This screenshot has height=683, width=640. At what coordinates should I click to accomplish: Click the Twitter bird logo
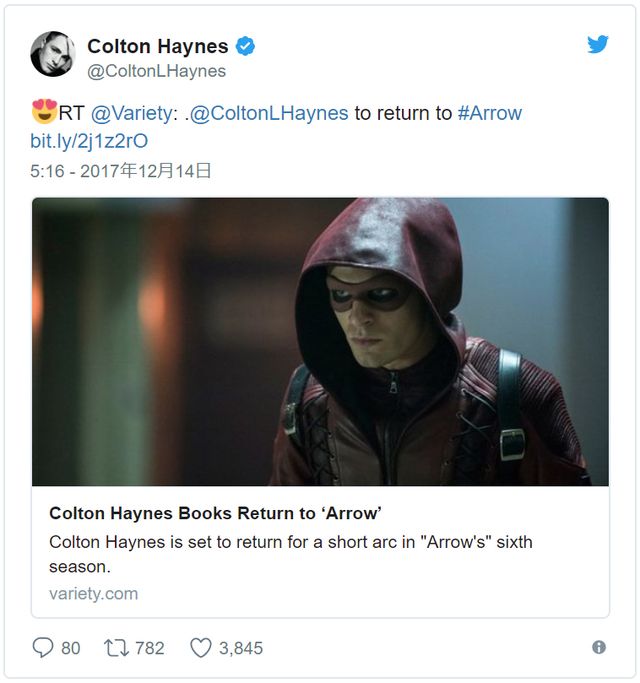click(x=597, y=44)
